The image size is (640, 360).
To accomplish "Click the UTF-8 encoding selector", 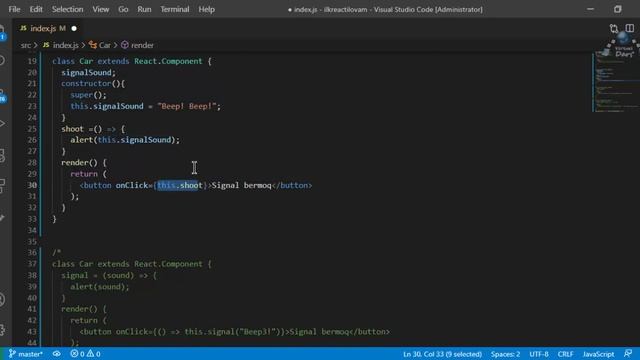I will [539, 354].
